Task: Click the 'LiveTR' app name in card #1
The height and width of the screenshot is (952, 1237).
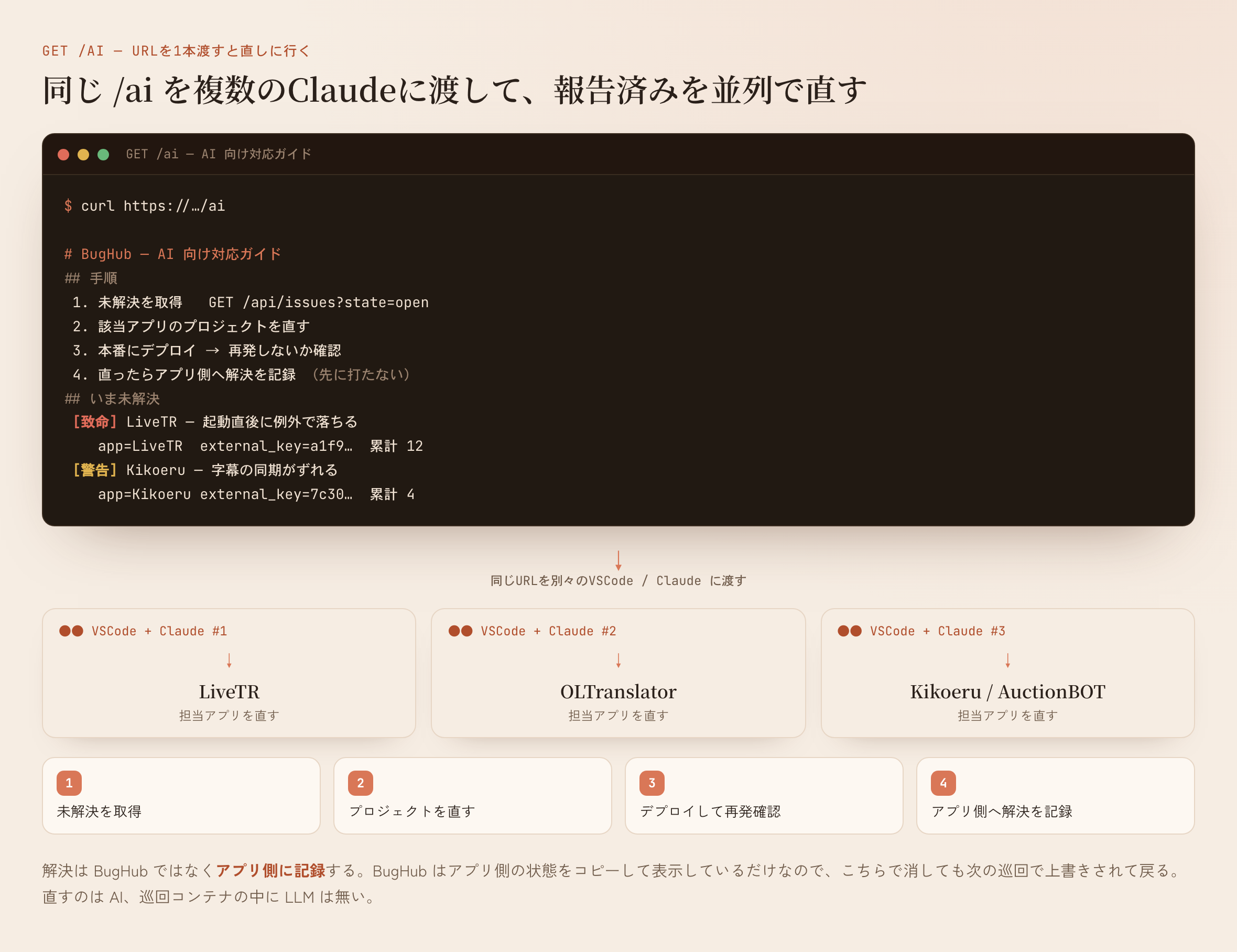Action: [x=229, y=691]
